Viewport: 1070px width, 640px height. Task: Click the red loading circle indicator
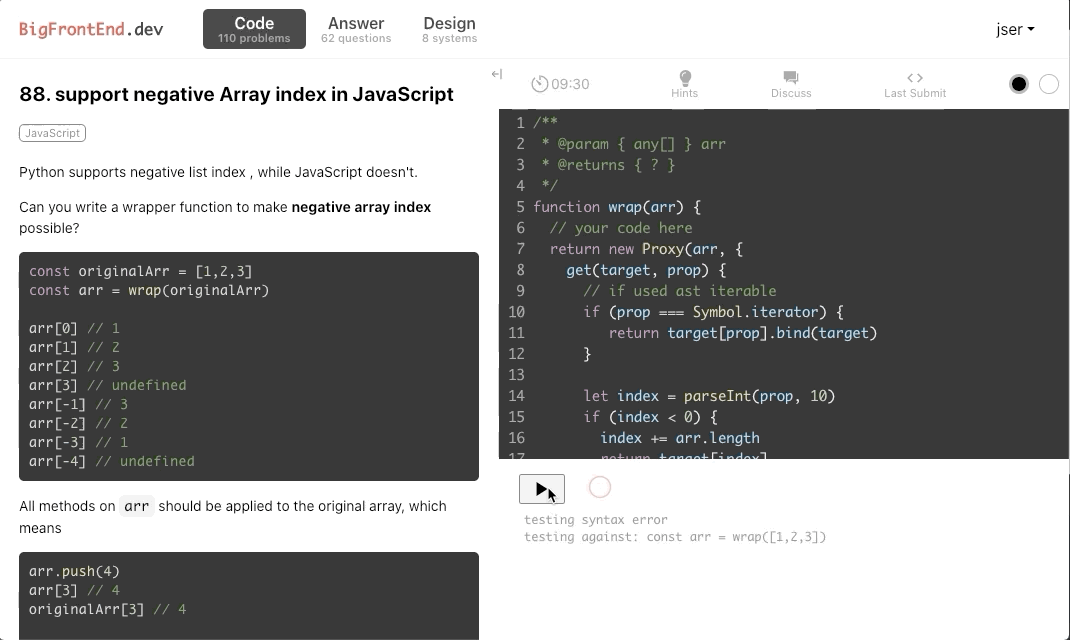point(600,487)
